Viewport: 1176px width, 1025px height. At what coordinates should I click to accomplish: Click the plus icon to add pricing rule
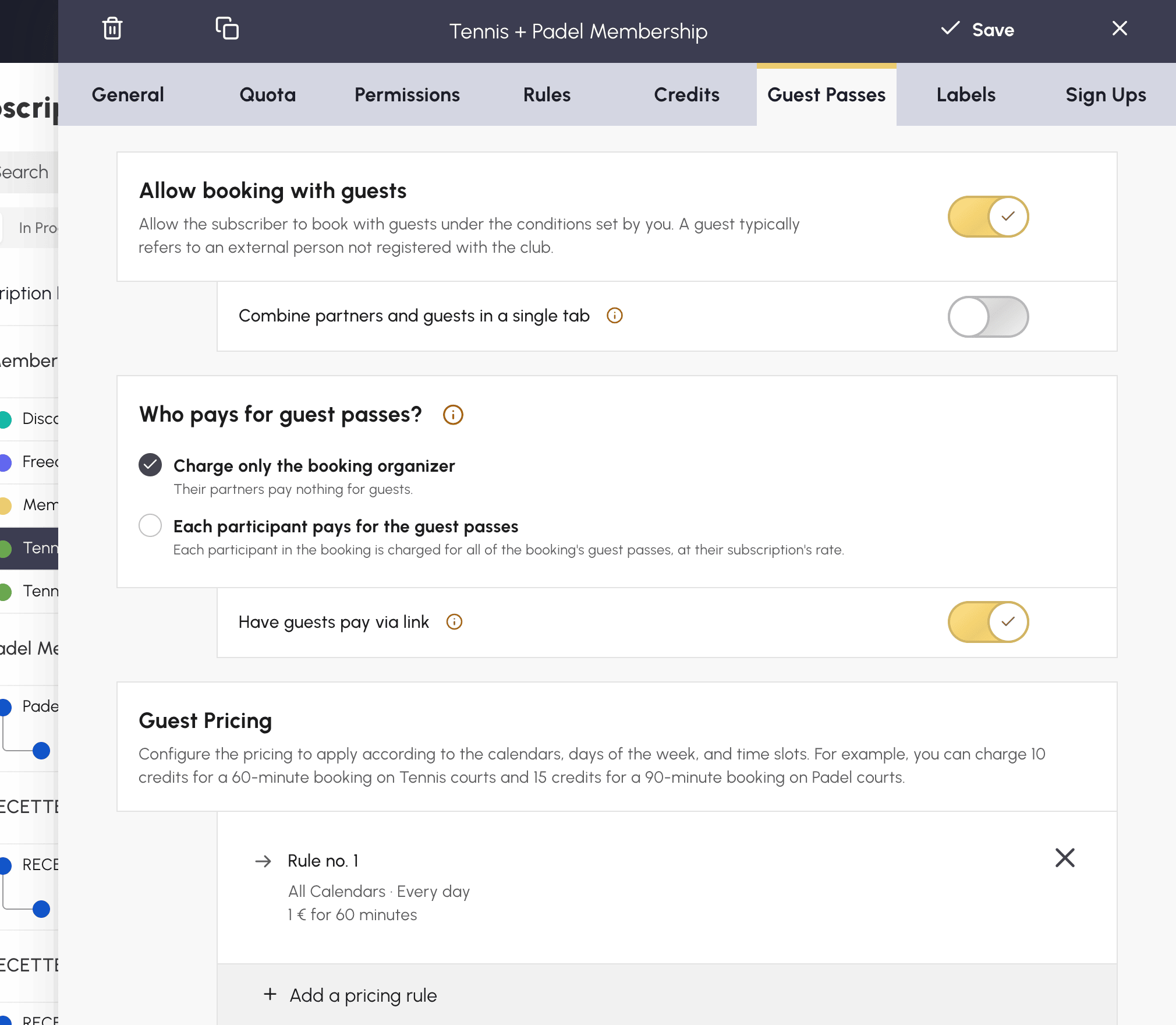pyautogui.click(x=270, y=994)
